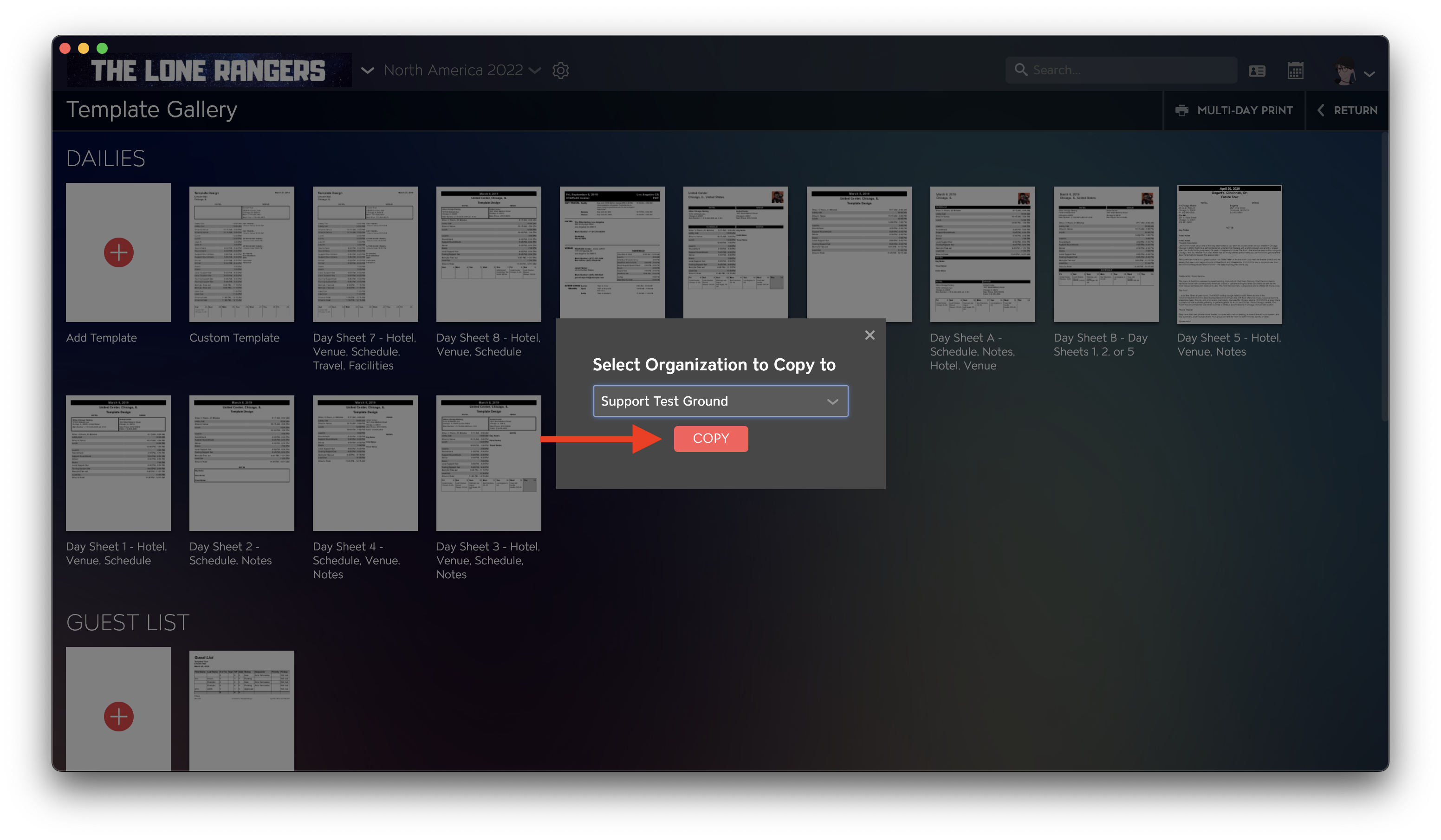
Task: Expand the chevron beside Lone Rangers logo
Action: click(x=368, y=71)
